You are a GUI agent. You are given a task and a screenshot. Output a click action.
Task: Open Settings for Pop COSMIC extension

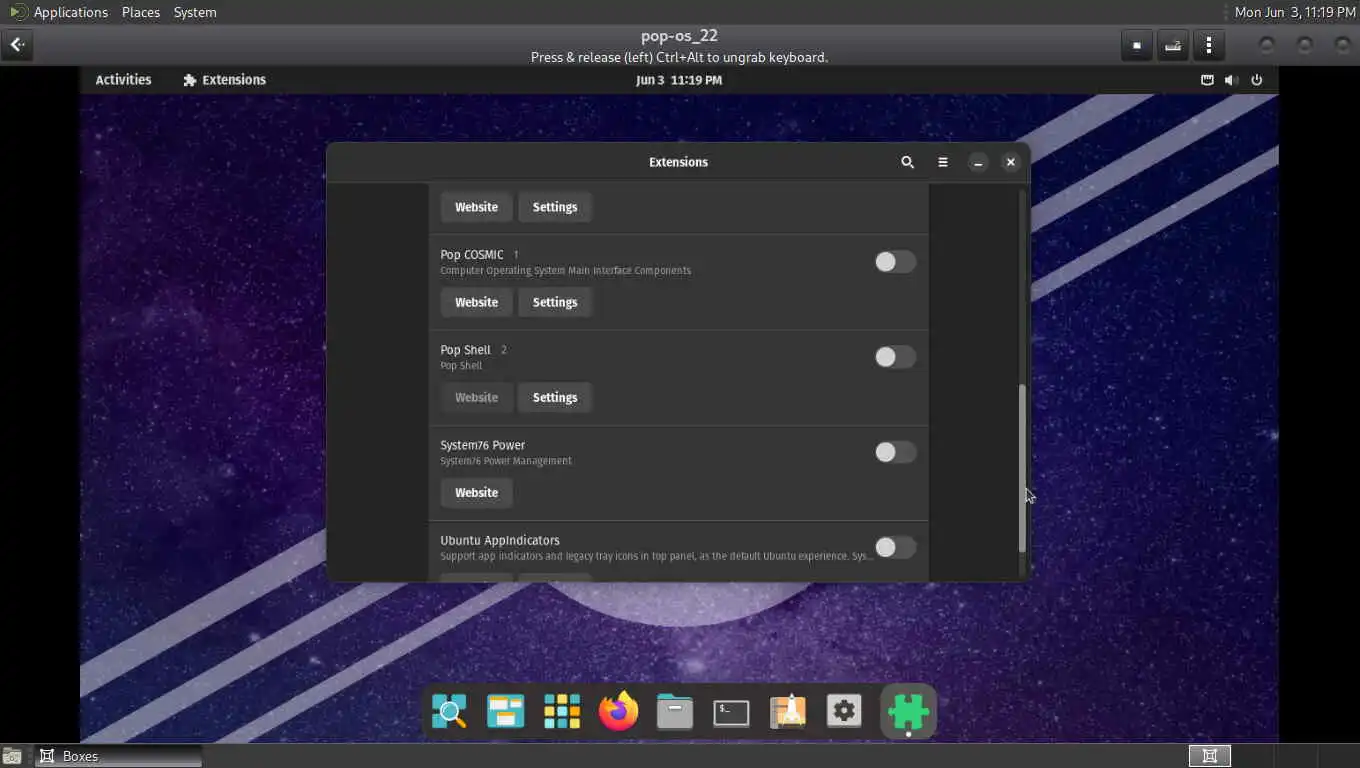[x=555, y=302]
